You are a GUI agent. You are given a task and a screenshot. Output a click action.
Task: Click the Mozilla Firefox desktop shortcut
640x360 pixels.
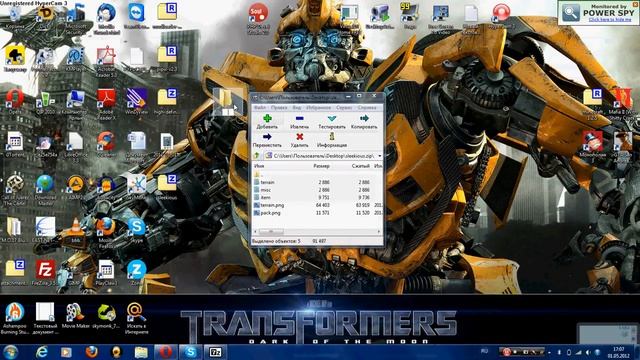pyautogui.click(x=106, y=232)
